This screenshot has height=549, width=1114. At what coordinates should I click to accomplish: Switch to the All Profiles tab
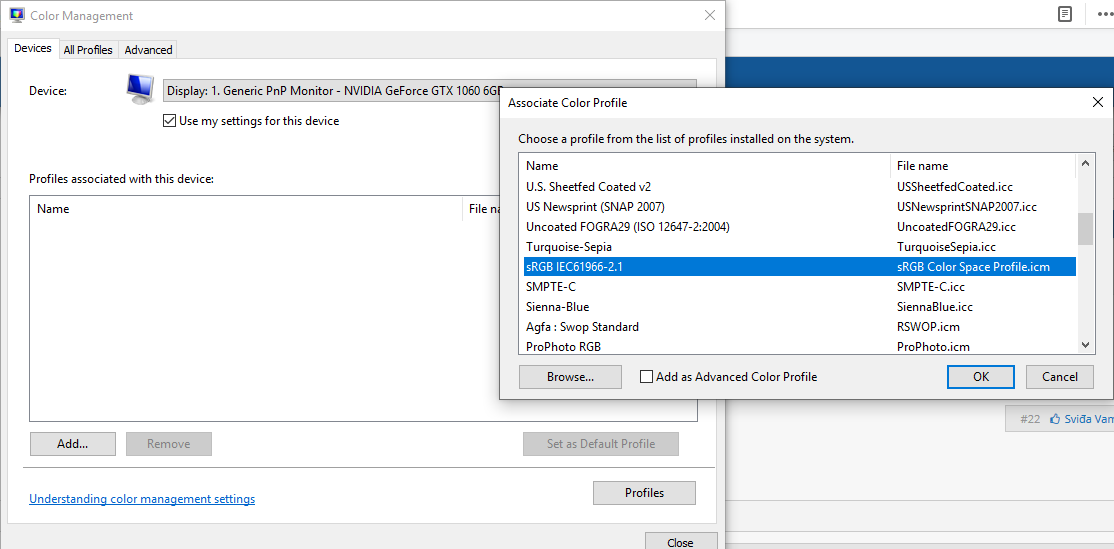pyautogui.click(x=88, y=50)
